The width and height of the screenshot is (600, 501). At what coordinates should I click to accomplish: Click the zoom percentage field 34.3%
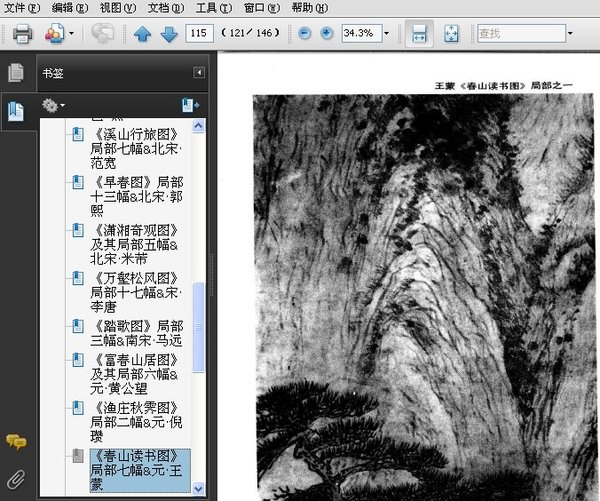click(x=362, y=33)
